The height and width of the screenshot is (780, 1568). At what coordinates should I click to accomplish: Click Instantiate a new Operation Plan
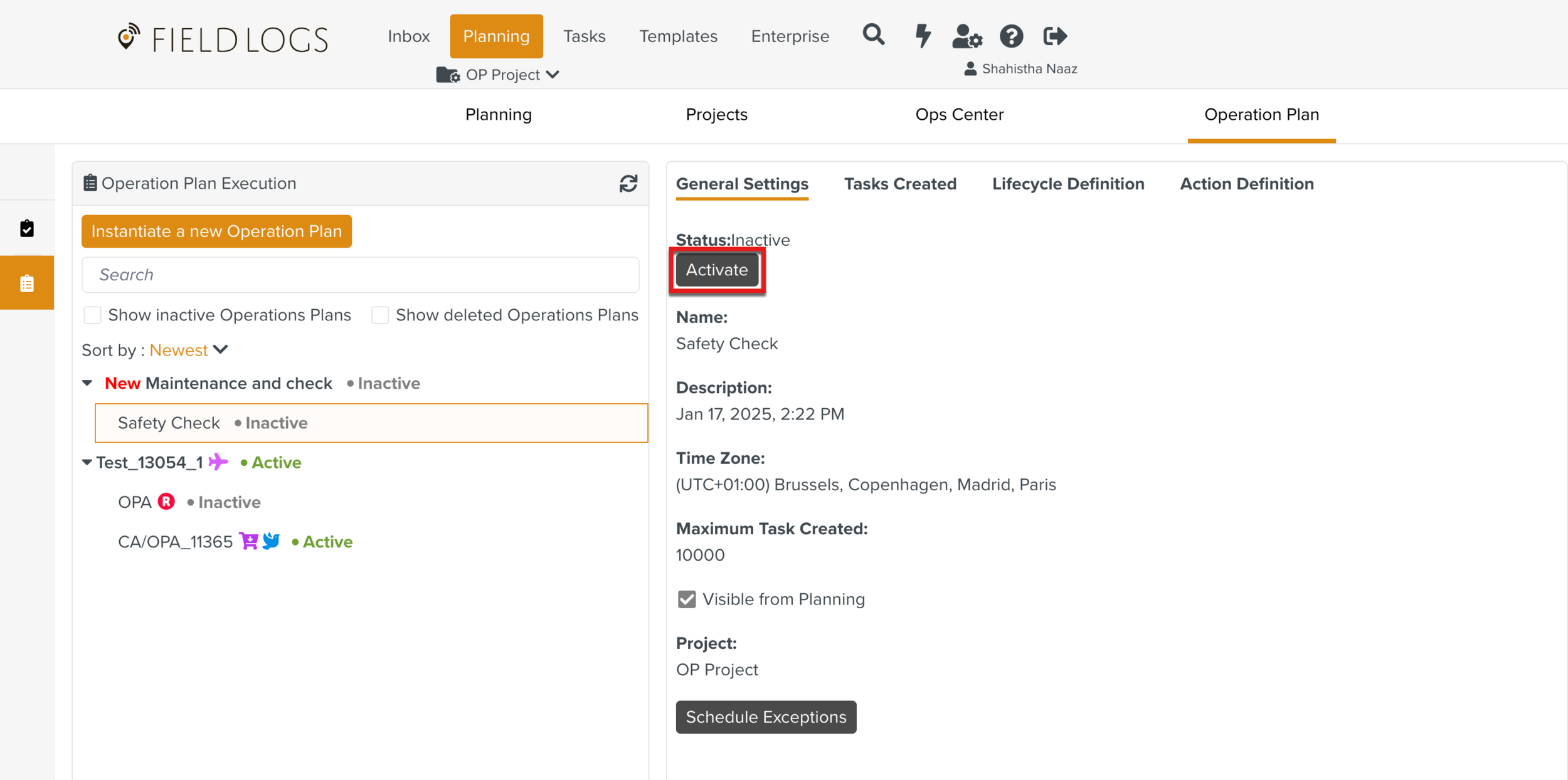click(216, 231)
